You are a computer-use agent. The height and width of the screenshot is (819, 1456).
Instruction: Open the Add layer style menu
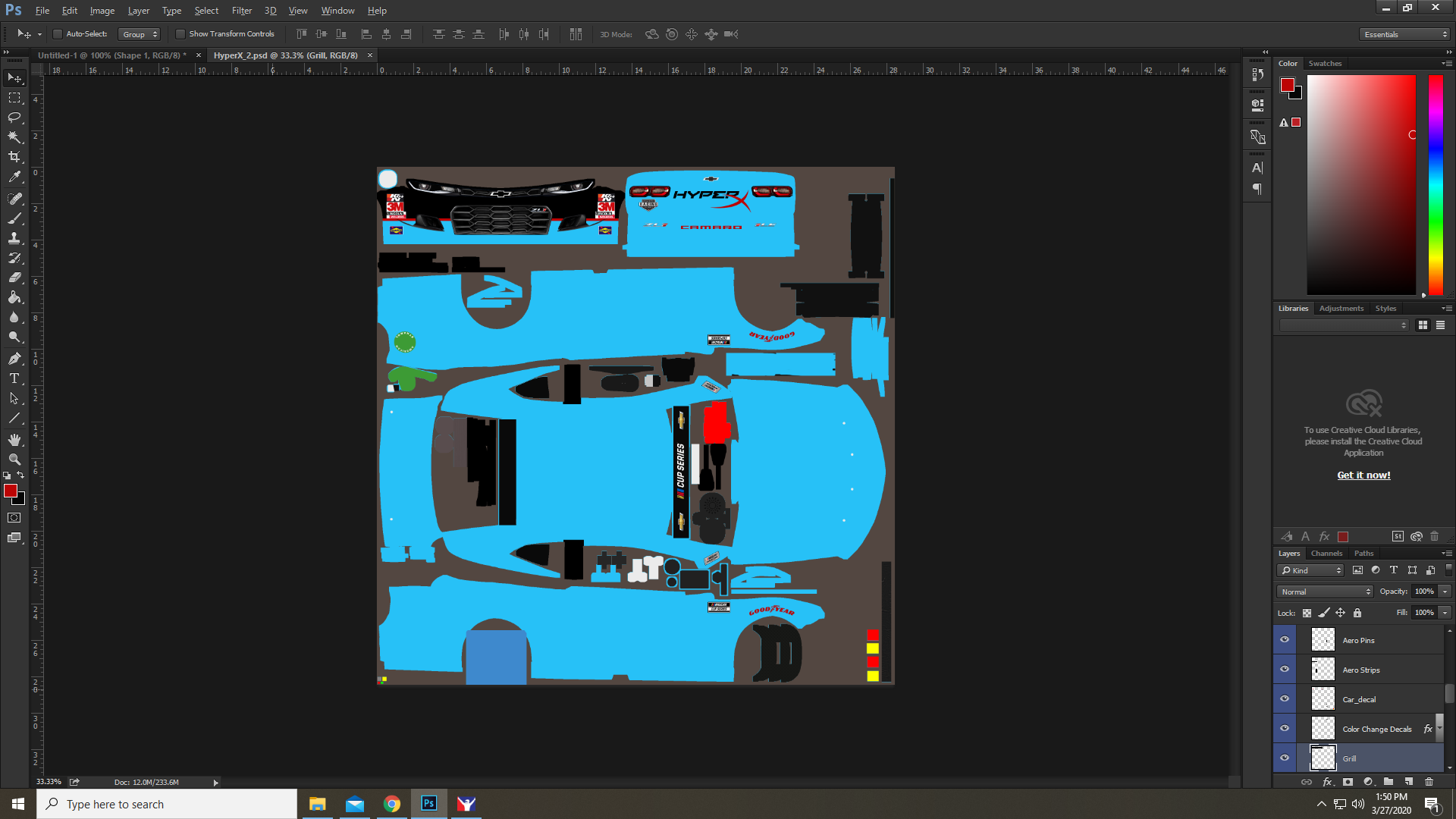pyautogui.click(x=1327, y=782)
